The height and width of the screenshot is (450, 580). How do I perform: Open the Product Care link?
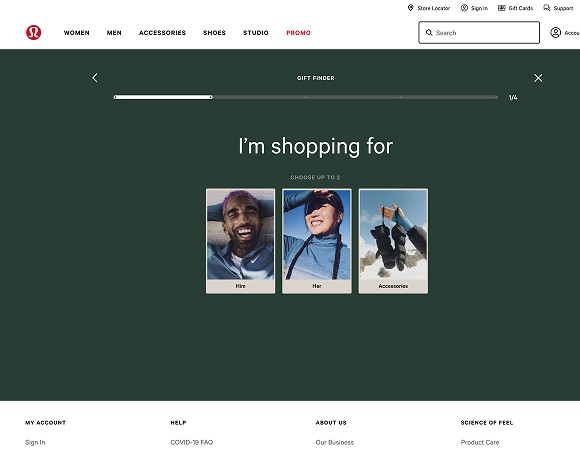tap(480, 442)
